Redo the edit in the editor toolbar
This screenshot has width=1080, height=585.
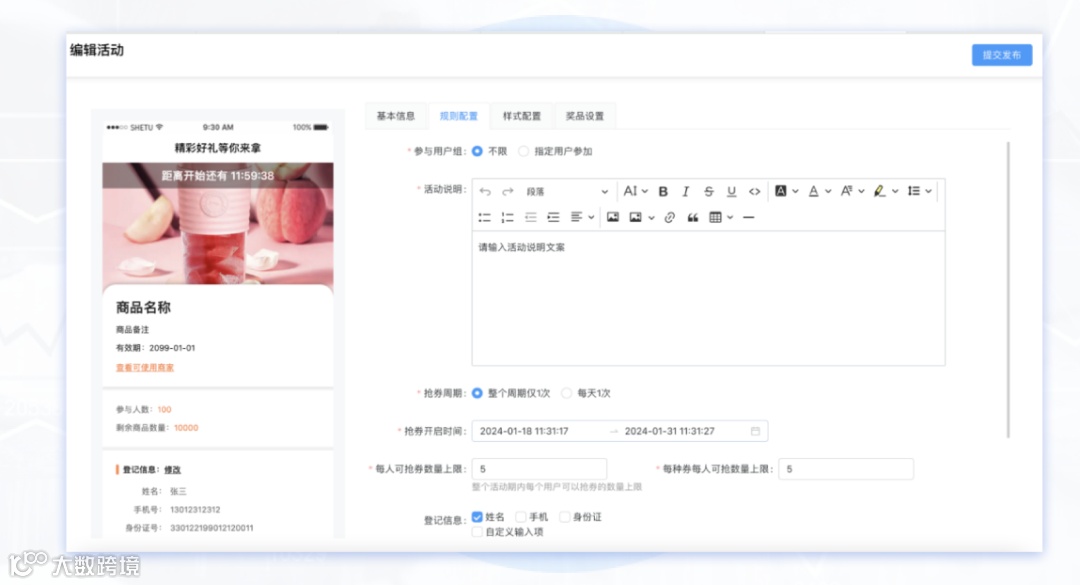pyautogui.click(x=508, y=192)
